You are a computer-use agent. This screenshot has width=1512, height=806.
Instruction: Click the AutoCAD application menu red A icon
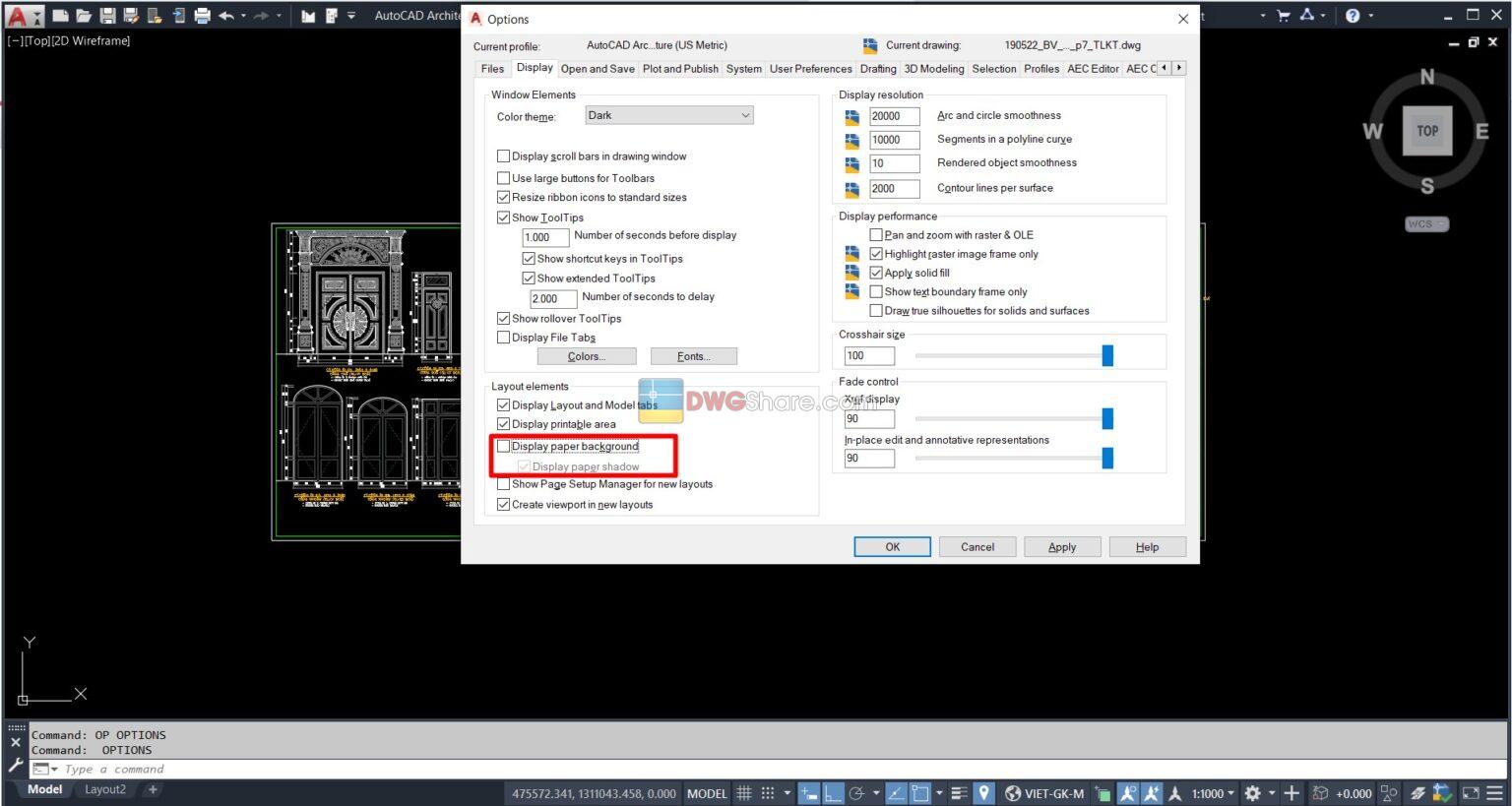point(17,15)
